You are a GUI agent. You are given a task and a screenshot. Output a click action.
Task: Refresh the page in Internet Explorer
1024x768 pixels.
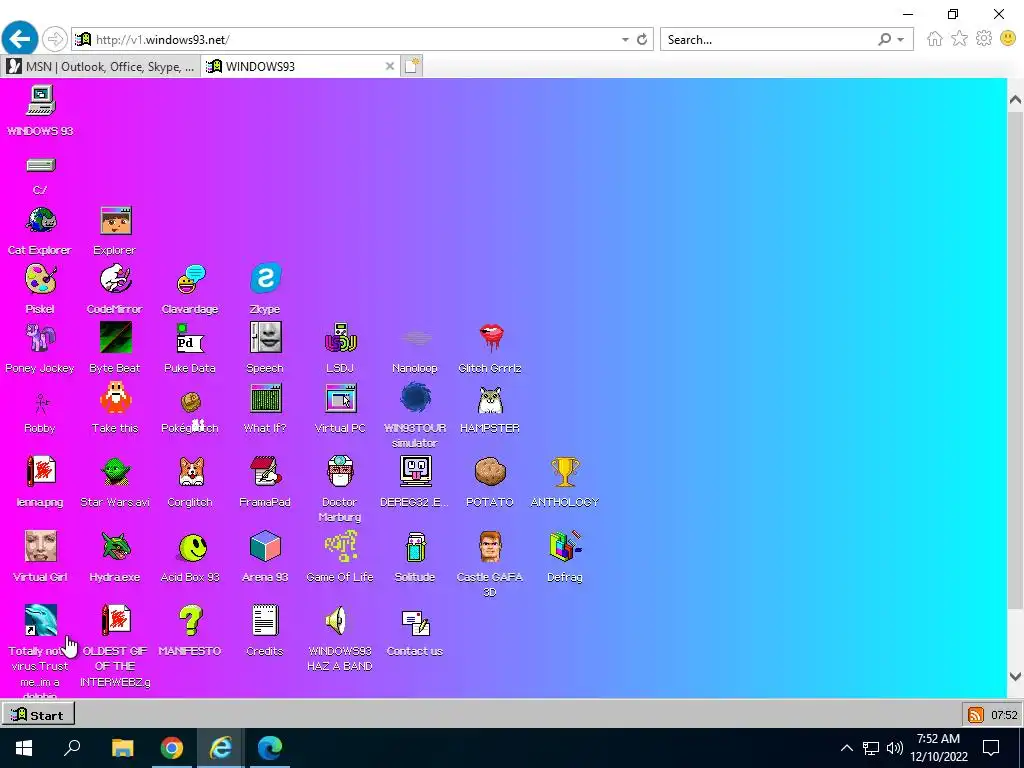click(x=642, y=39)
